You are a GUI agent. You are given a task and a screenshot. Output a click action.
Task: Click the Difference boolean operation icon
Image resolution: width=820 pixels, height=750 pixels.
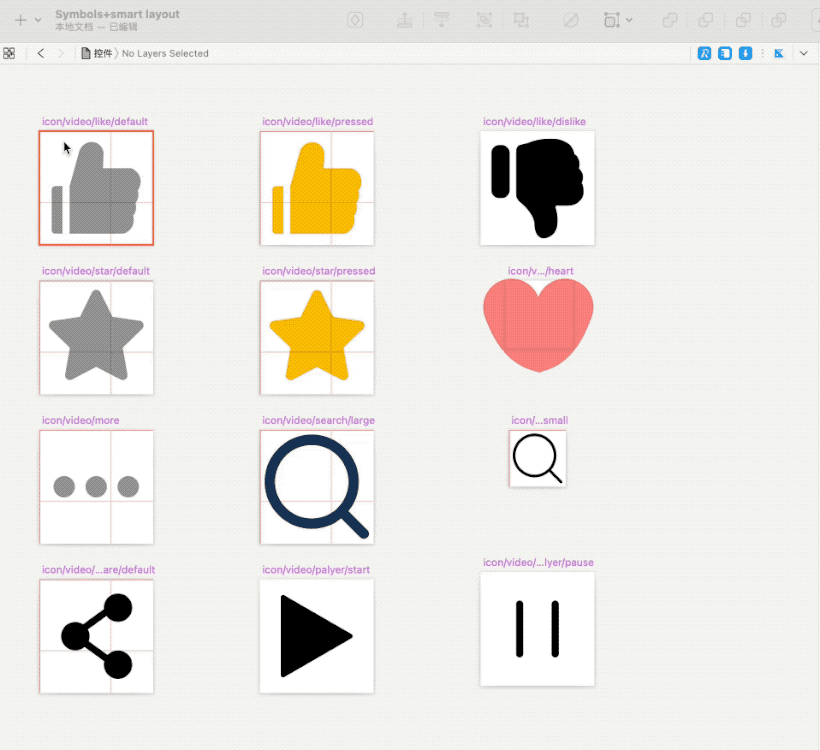click(x=779, y=20)
